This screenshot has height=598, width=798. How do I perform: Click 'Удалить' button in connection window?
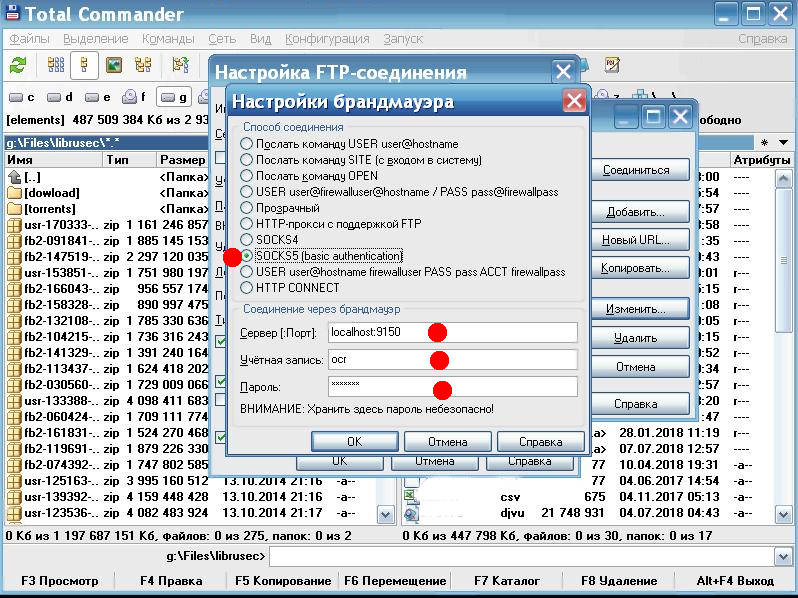click(639, 338)
